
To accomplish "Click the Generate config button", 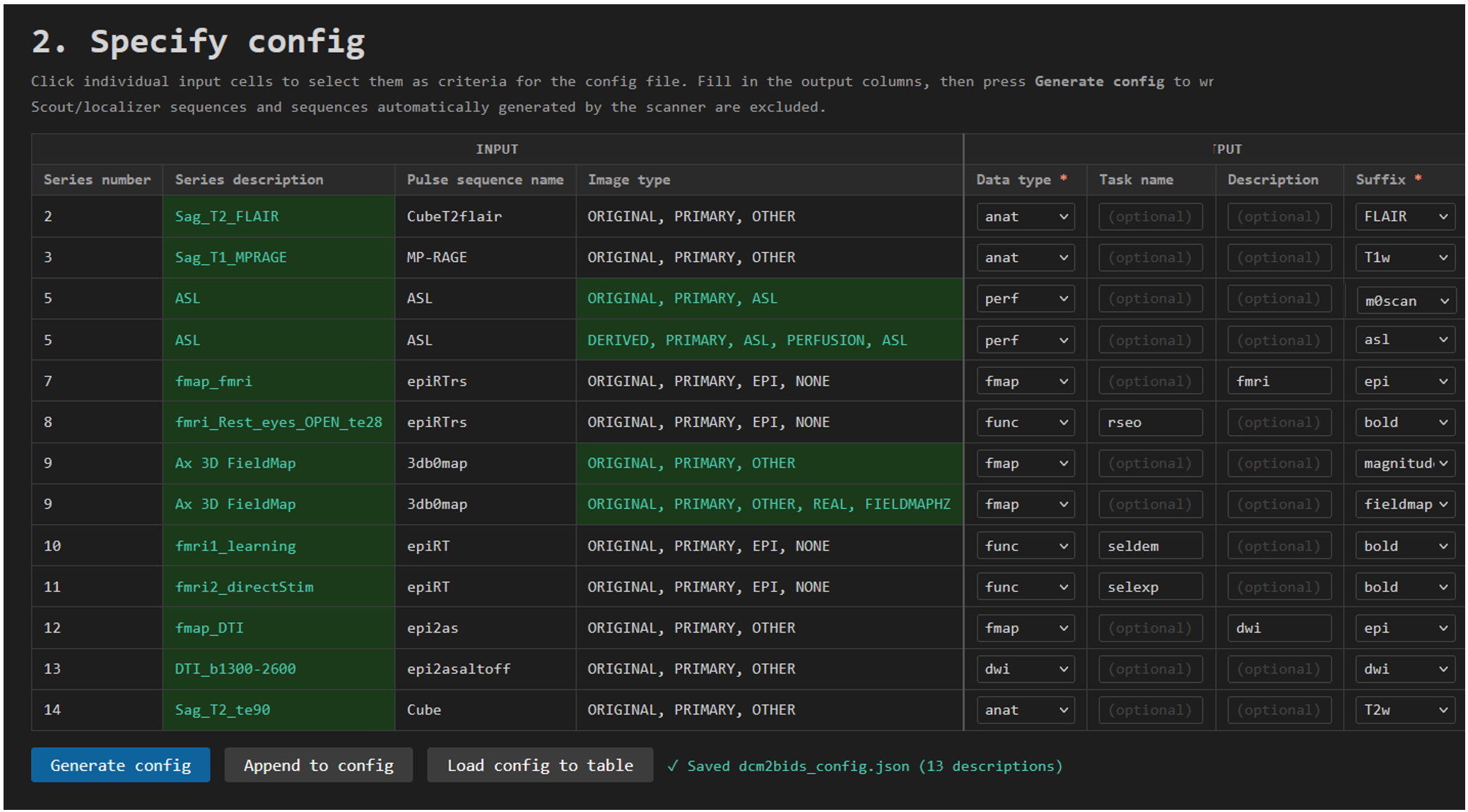I will [120, 765].
